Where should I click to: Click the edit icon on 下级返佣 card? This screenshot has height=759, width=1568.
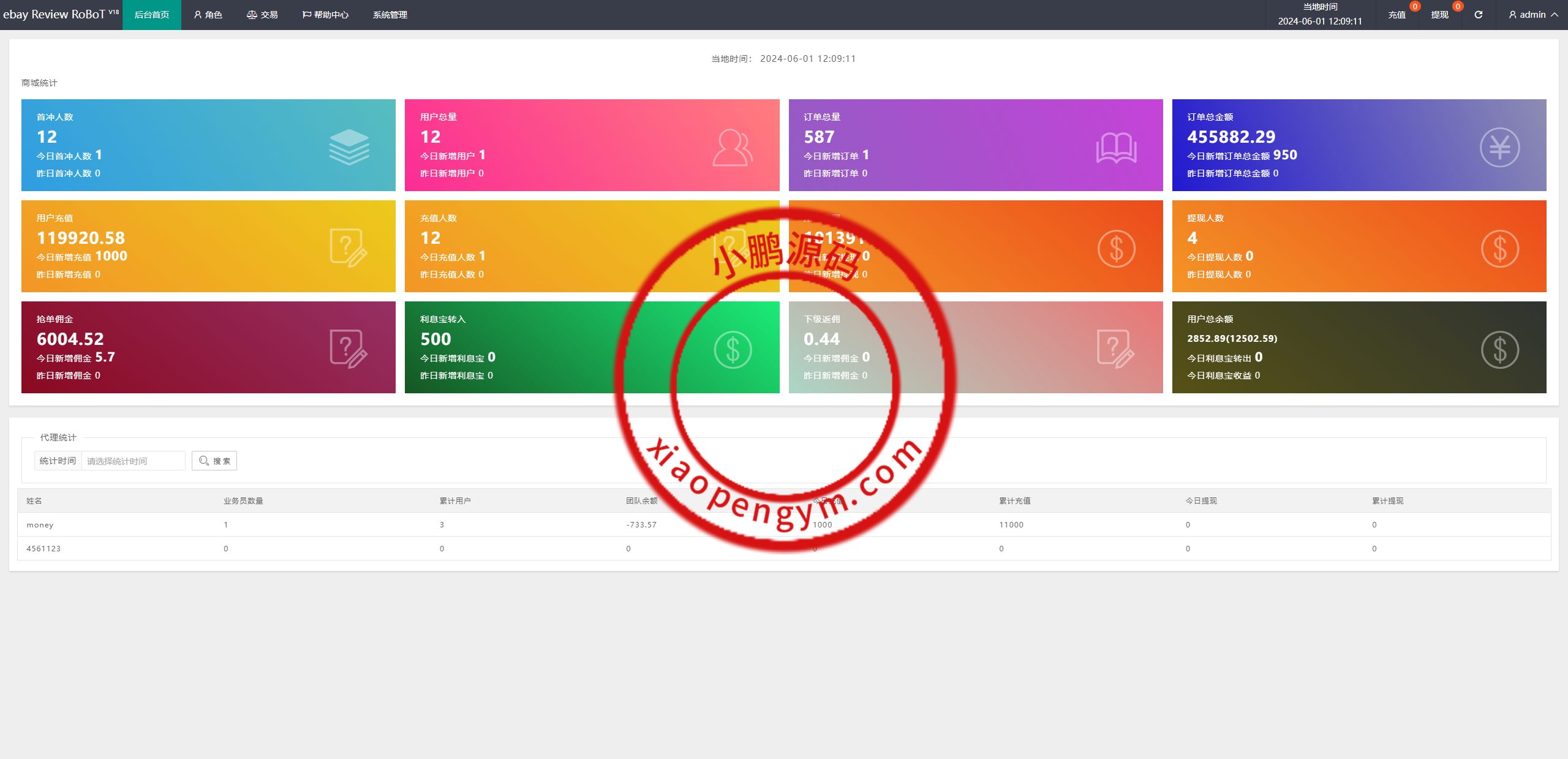(x=1115, y=349)
